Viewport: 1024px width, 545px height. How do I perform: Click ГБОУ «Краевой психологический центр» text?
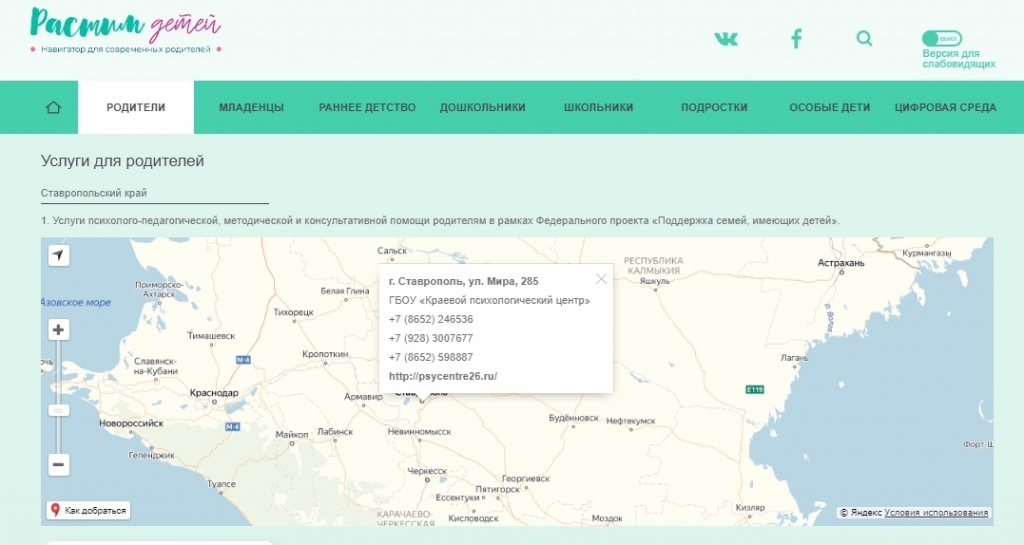point(489,300)
